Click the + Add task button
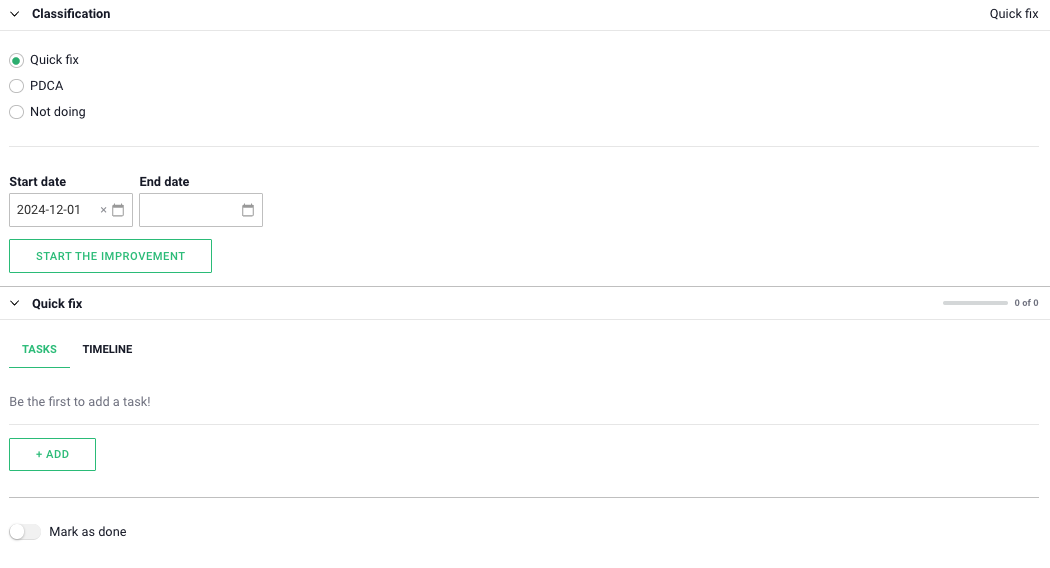Screen dimensions: 1050x568 [x=52, y=454]
